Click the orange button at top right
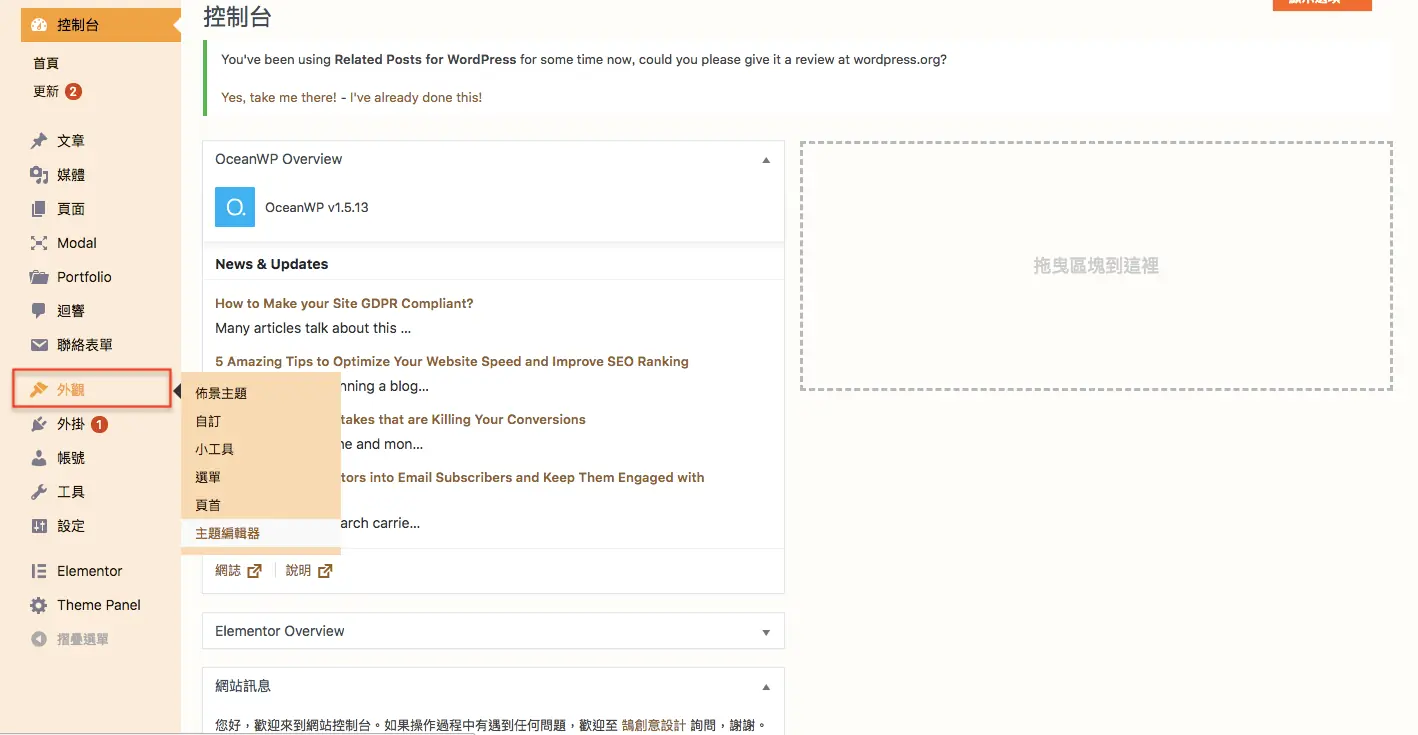This screenshot has height=735, width=1418. 1322,5
